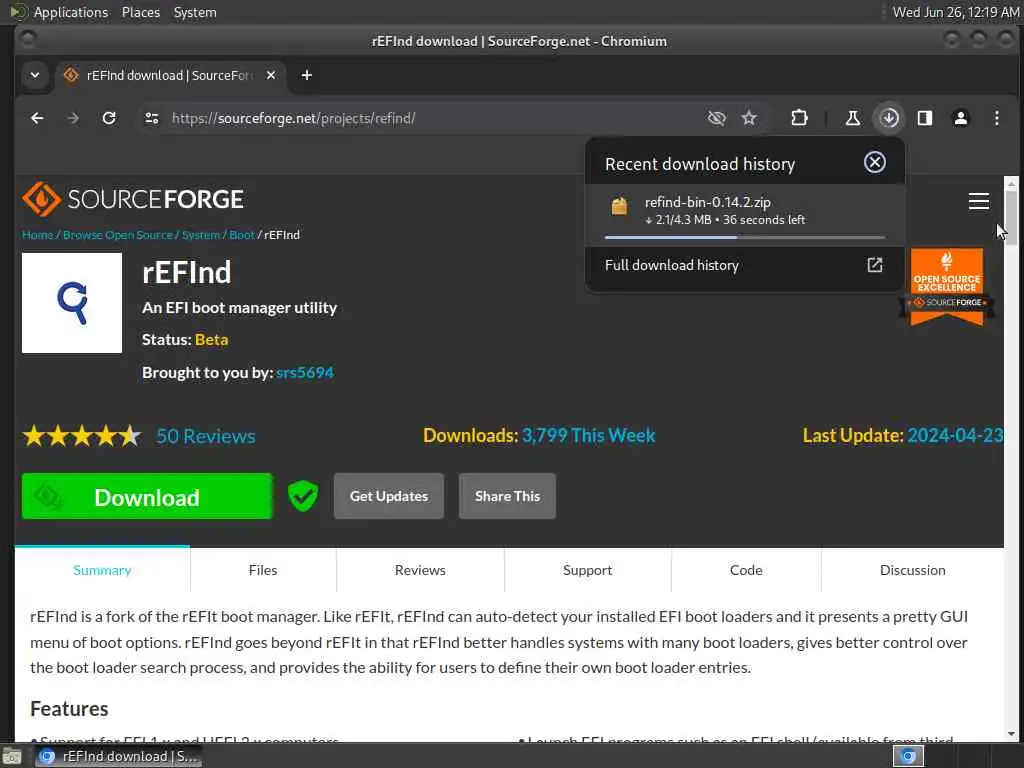Click the Beta status link
Image resolution: width=1024 pixels, height=768 pixels.
pyautogui.click(x=212, y=340)
